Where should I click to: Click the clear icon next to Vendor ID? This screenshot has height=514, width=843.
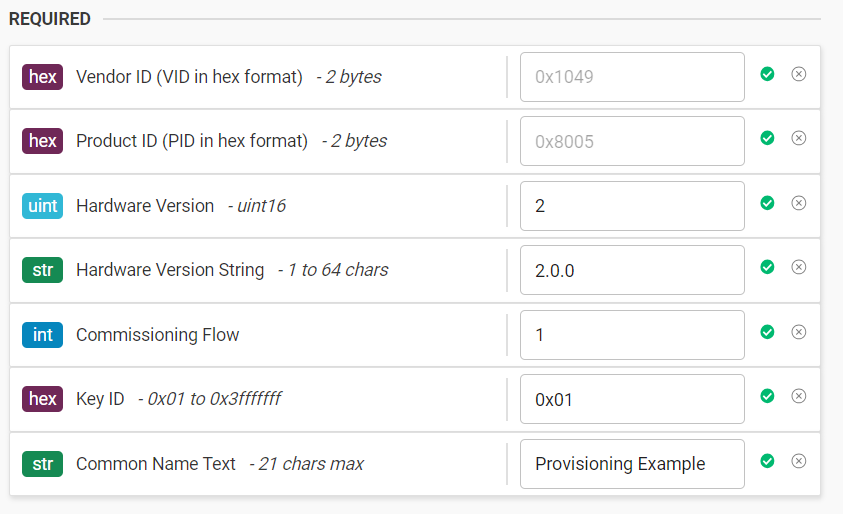coord(798,74)
